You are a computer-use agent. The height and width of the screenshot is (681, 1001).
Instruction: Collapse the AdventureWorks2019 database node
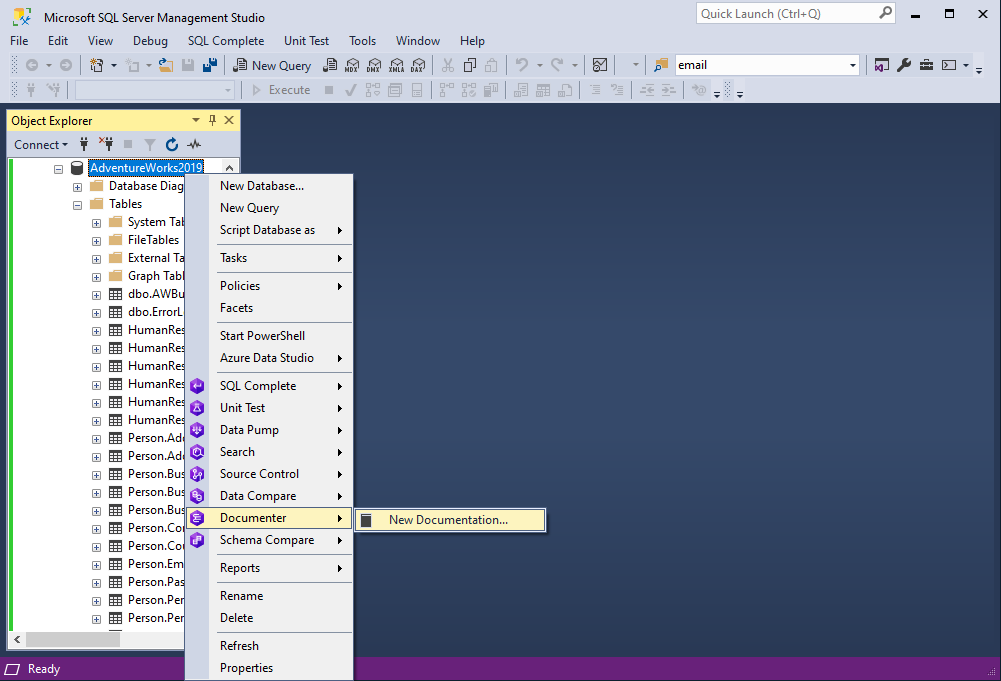[59, 169]
